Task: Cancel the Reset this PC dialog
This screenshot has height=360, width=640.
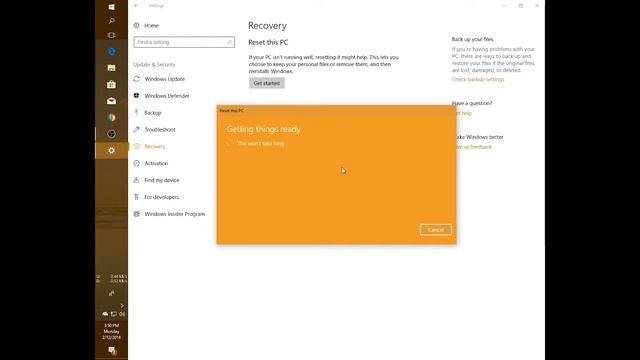Action: pos(436,230)
